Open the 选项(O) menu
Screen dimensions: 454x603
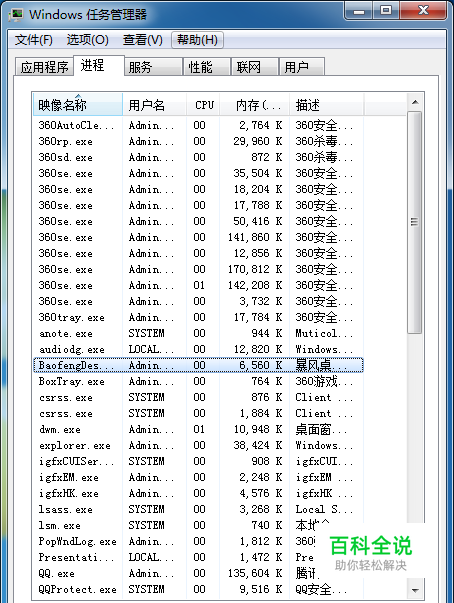click(x=88, y=40)
